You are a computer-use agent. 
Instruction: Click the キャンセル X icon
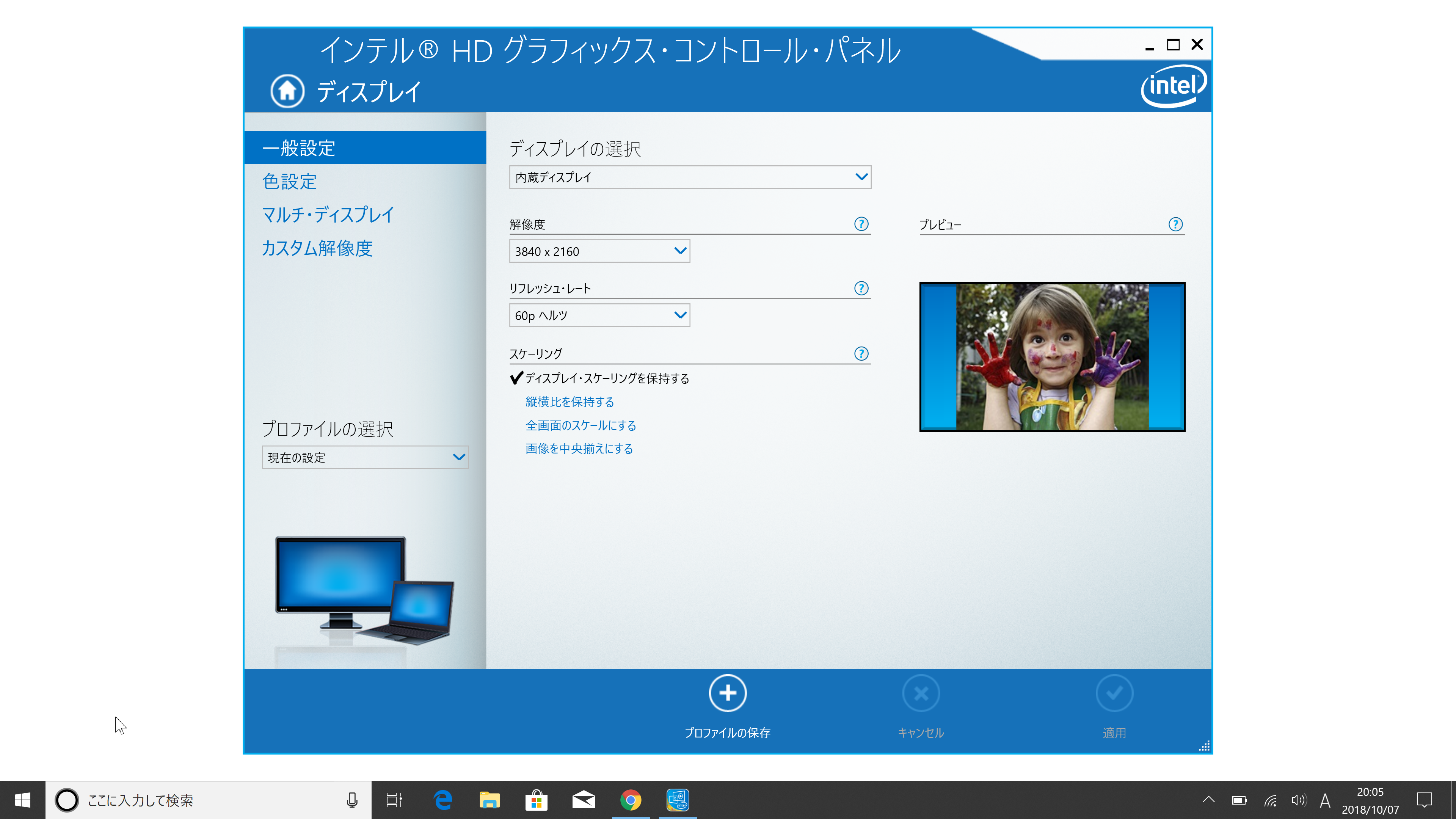point(921,693)
